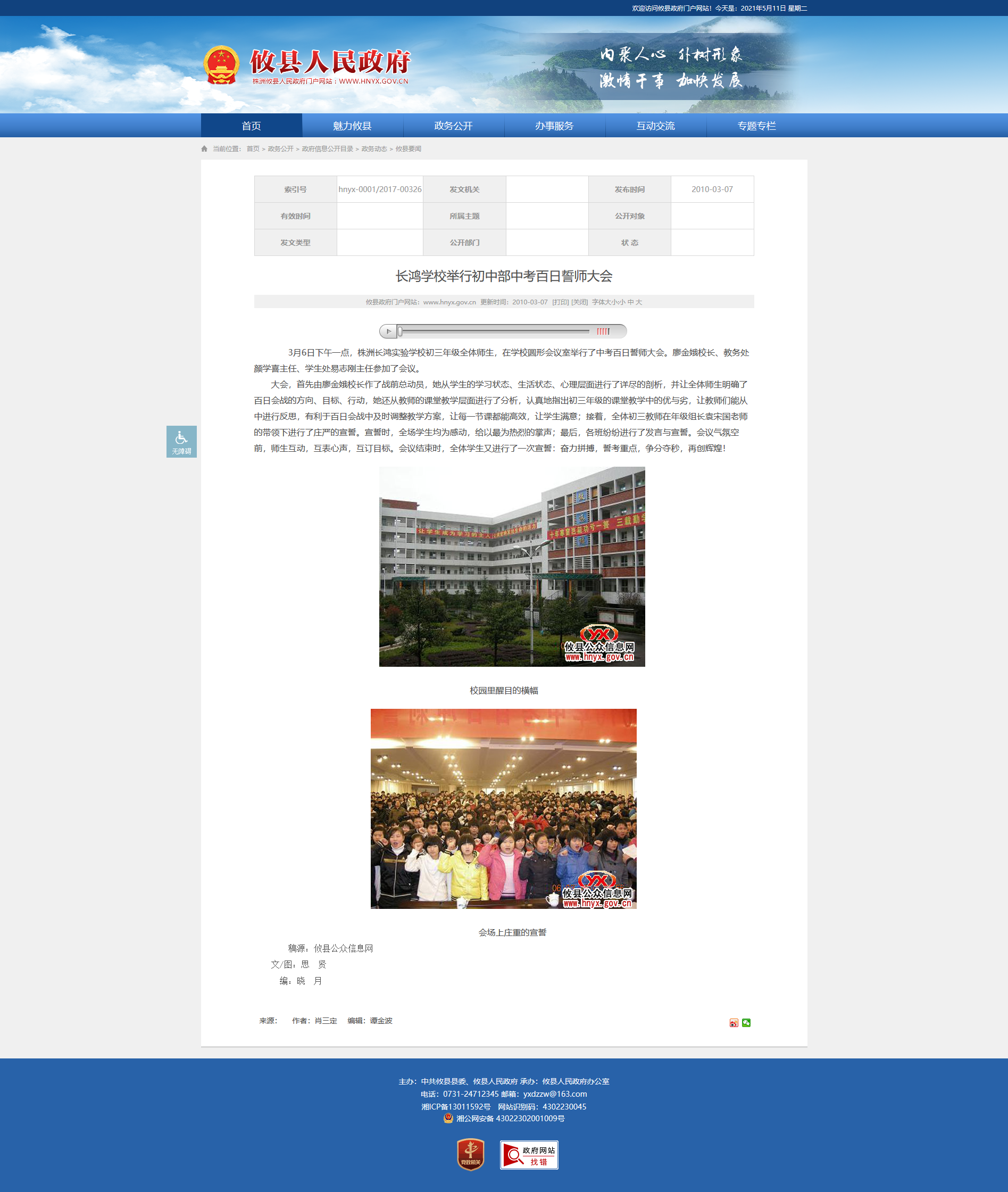
Task: Open the 党政机关 badge icon
Action: pyautogui.click(x=470, y=1154)
